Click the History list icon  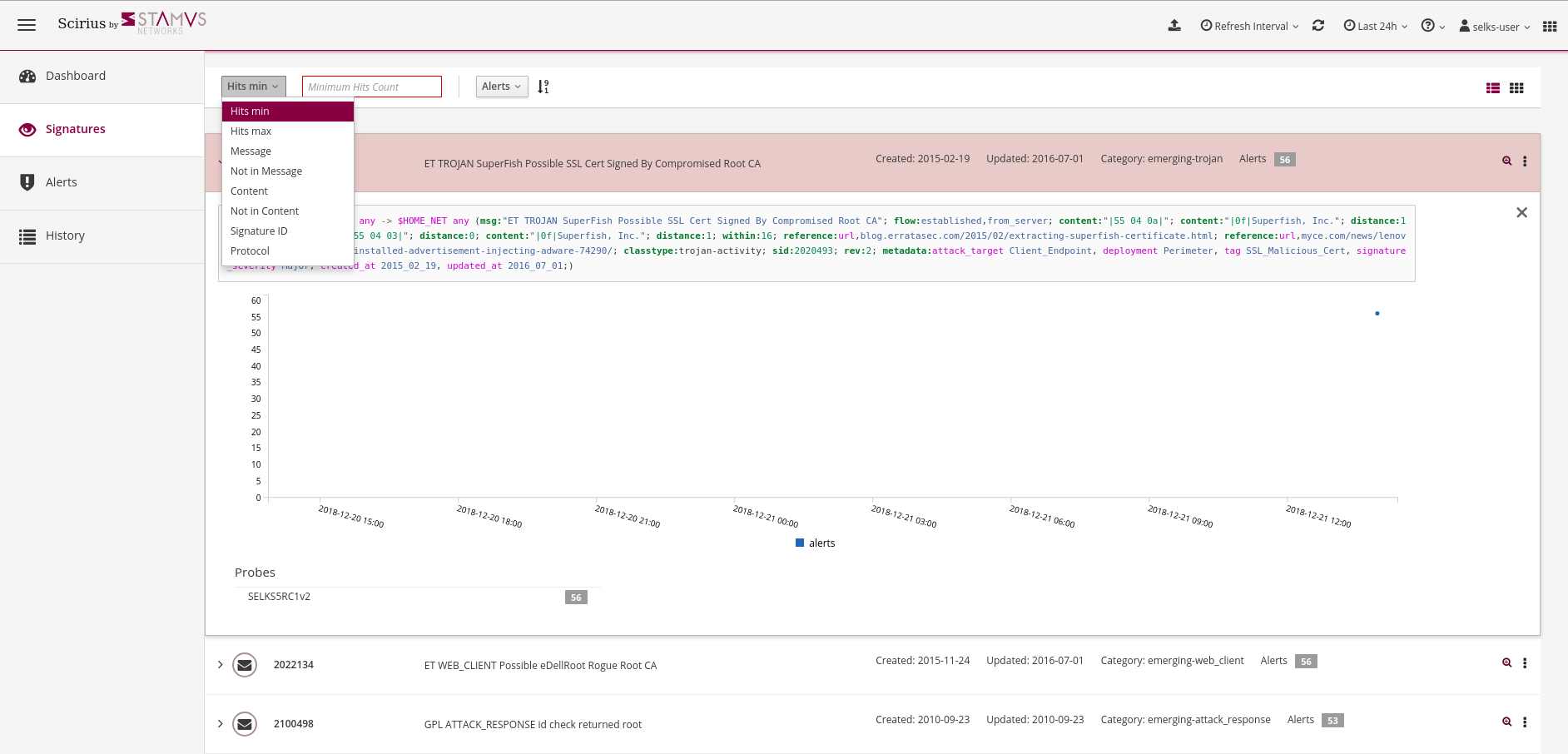pos(27,236)
